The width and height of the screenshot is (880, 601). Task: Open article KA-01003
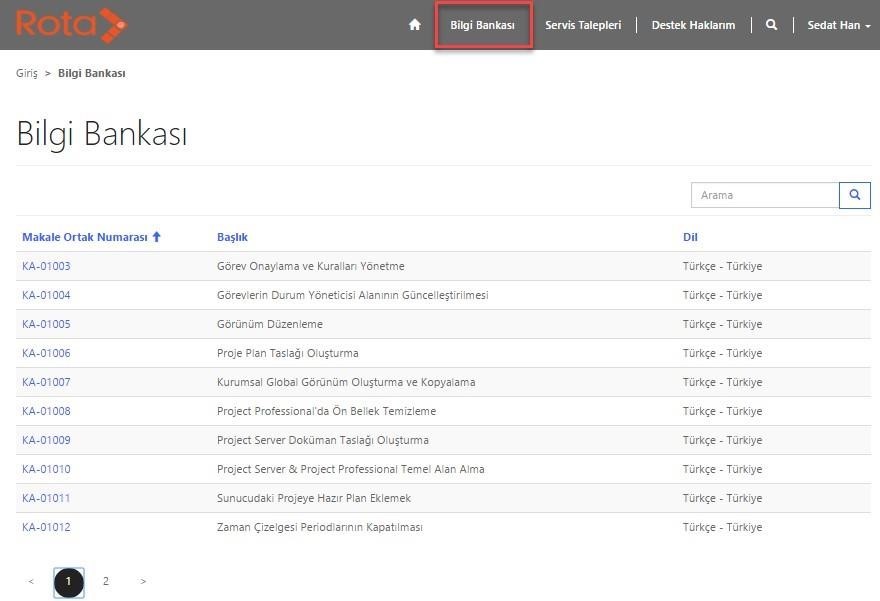tap(47, 266)
